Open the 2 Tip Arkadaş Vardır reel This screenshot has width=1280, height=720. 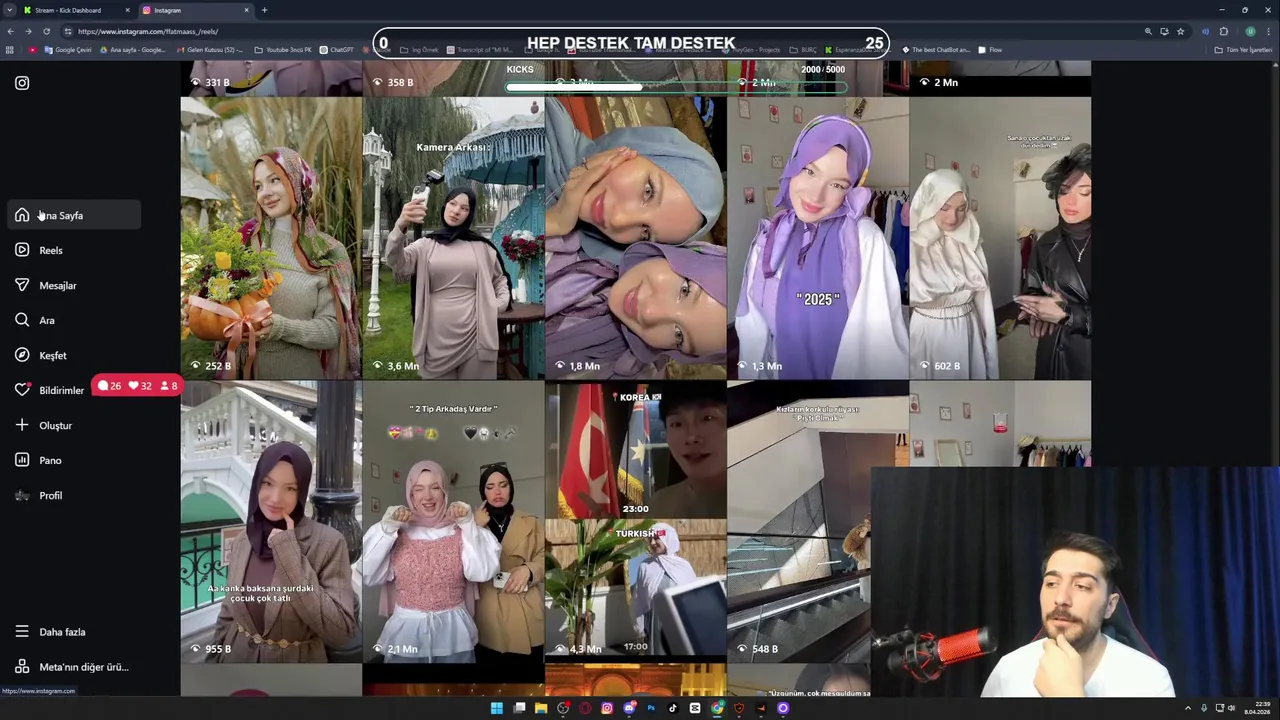point(453,521)
